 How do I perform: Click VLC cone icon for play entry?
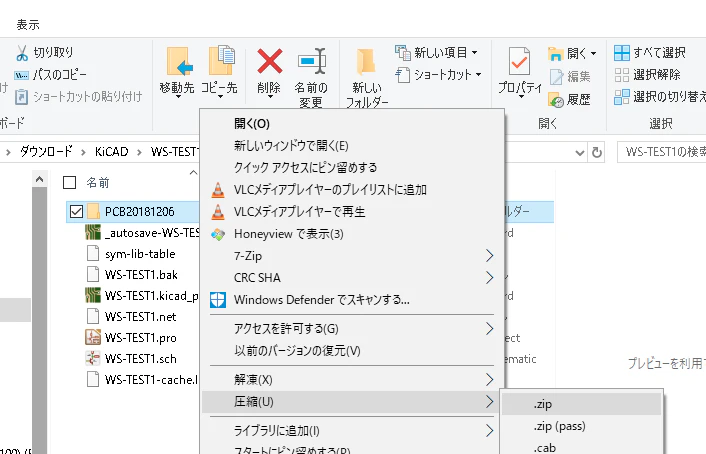218,212
